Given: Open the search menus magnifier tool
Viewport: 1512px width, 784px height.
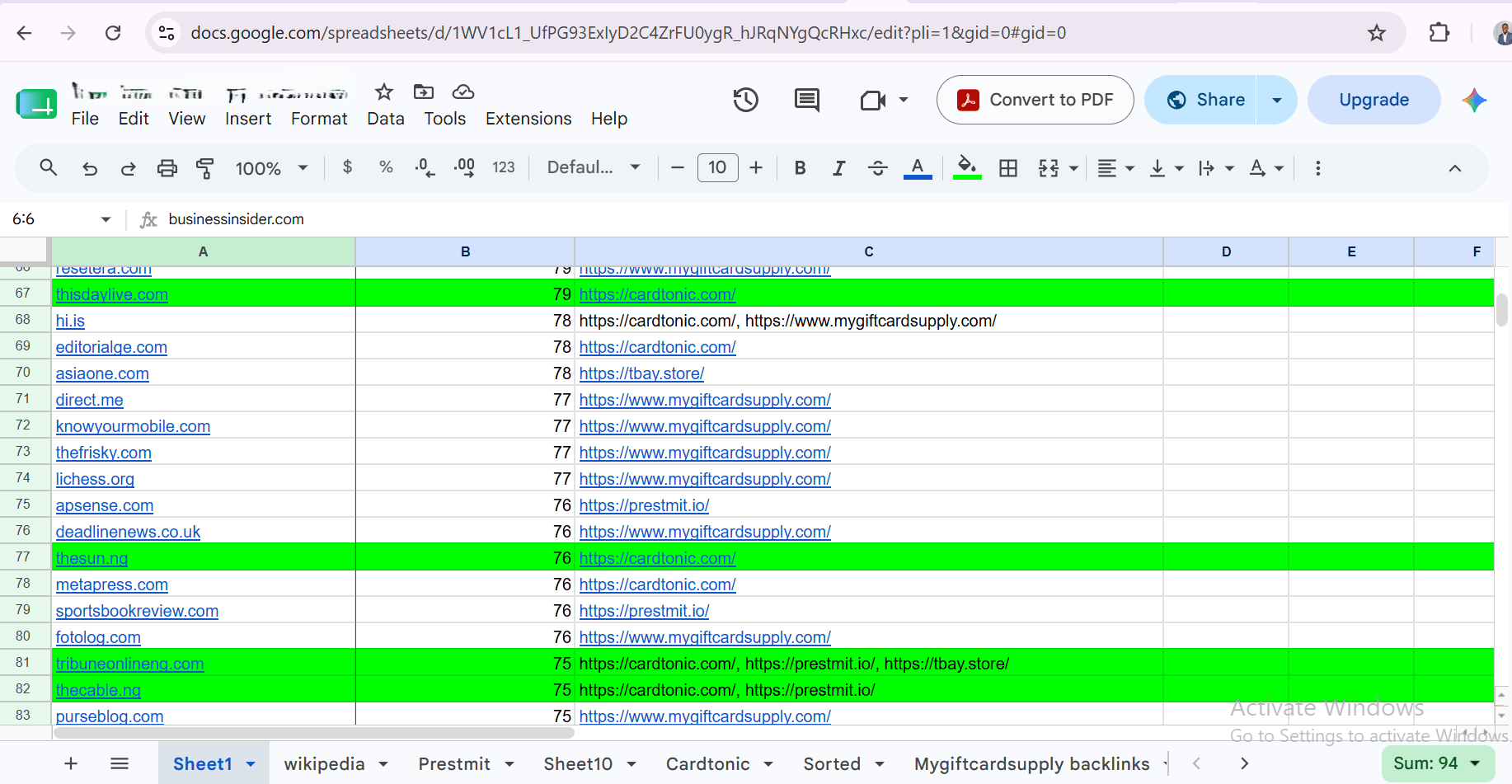Looking at the screenshot, I should tap(49, 168).
